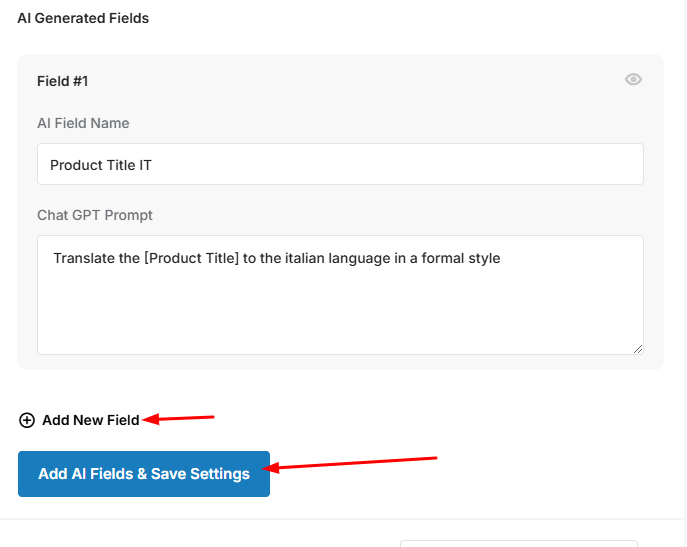
Task: Click the AI Field Name label
Action: [x=83, y=123]
